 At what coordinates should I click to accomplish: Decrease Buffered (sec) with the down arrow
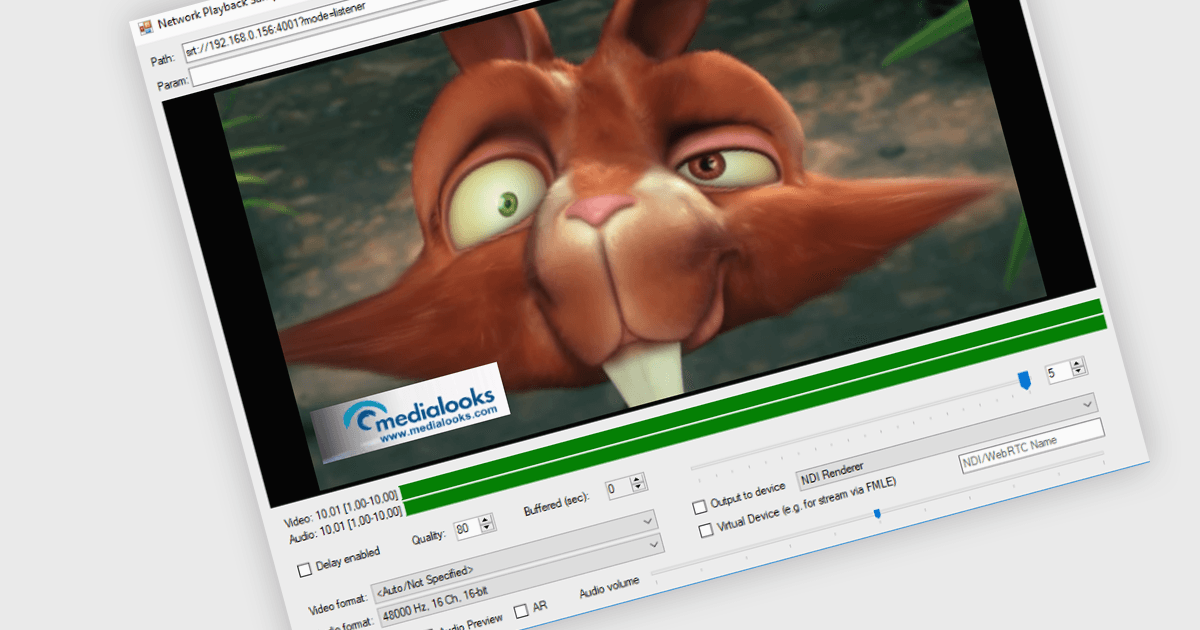click(x=639, y=489)
